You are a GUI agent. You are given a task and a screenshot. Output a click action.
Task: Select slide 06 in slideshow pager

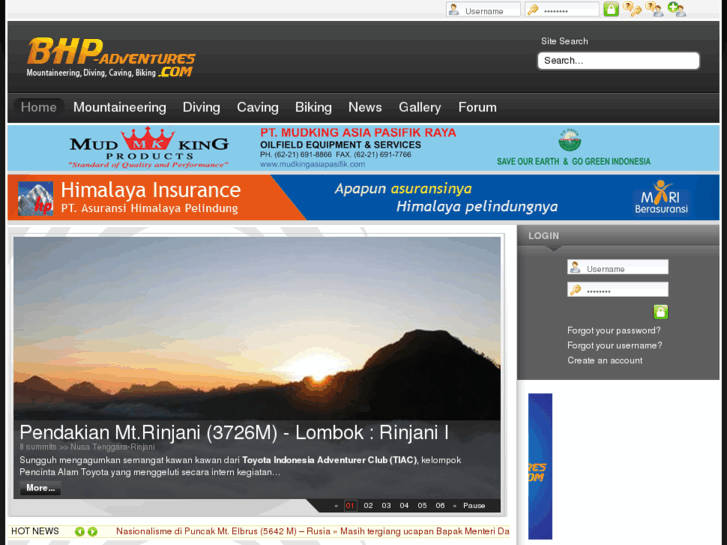pos(440,506)
